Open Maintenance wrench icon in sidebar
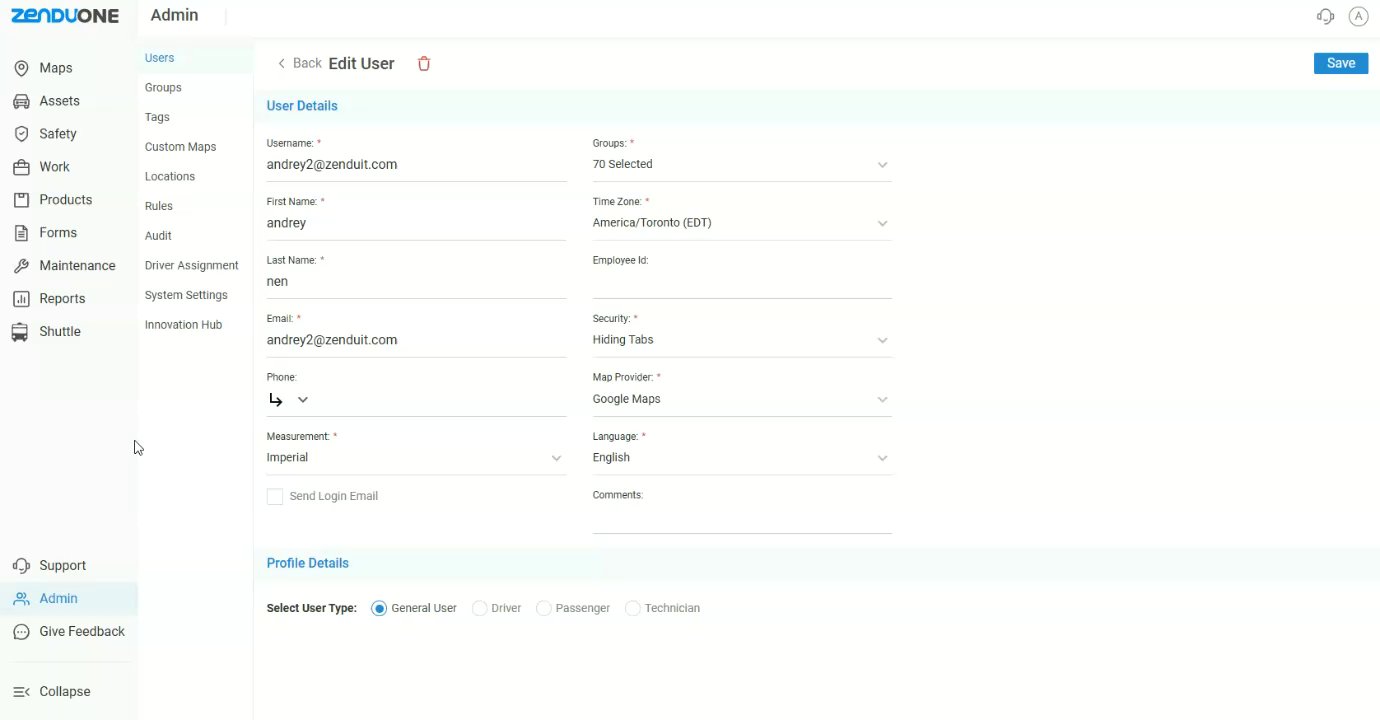Viewport: 1380px width, 720px height. point(20,266)
